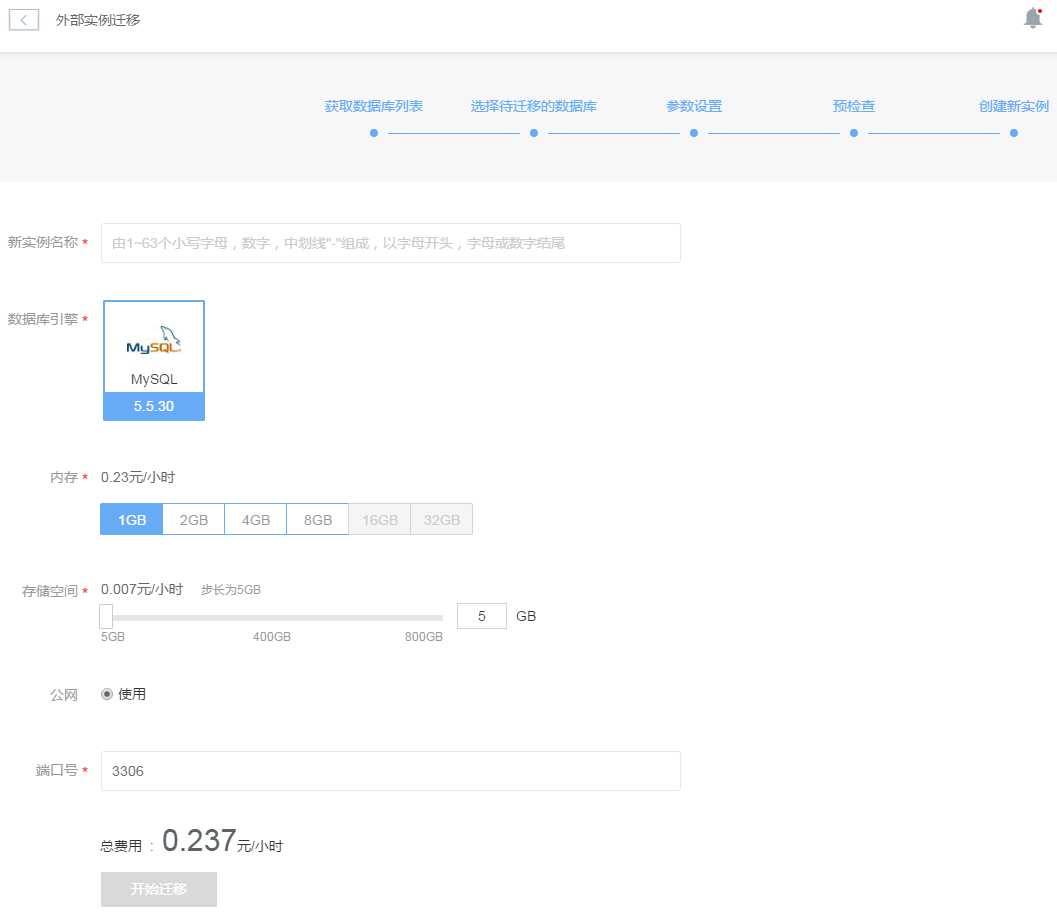The width and height of the screenshot is (1057, 914).
Task: Click the new instance name input field
Action: coord(390,242)
